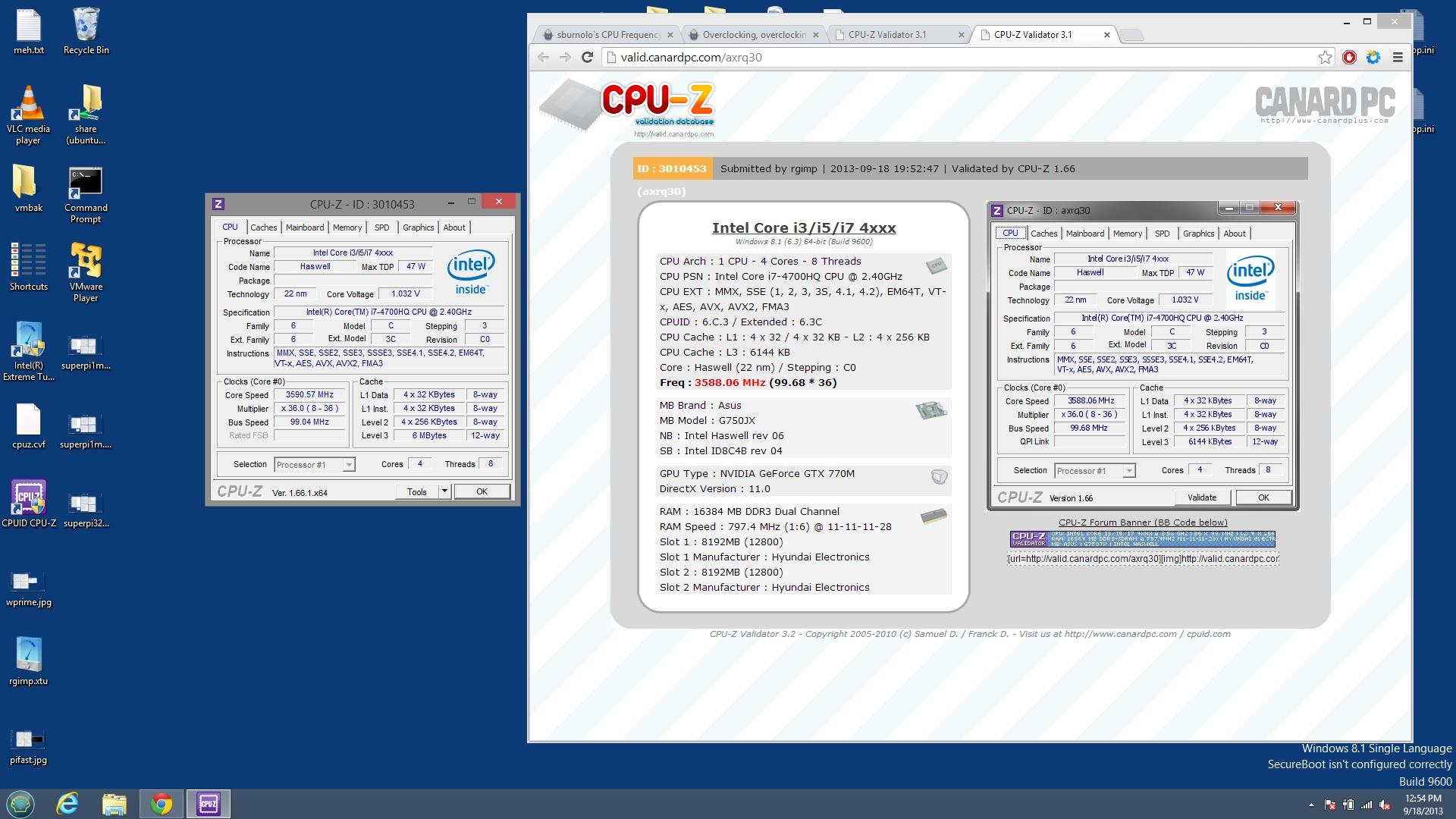Screen dimensions: 1456x819
Task: Switch to Chrome in the taskbar
Action: pos(161,804)
